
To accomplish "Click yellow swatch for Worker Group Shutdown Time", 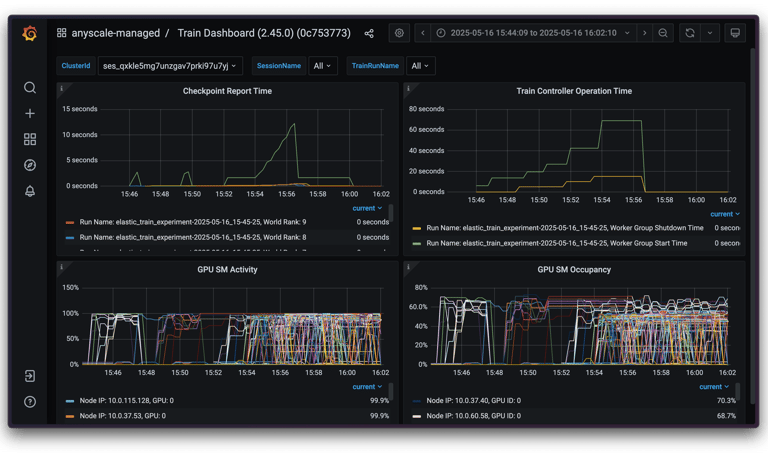I will pyautogui.click(x=417, y=228).
